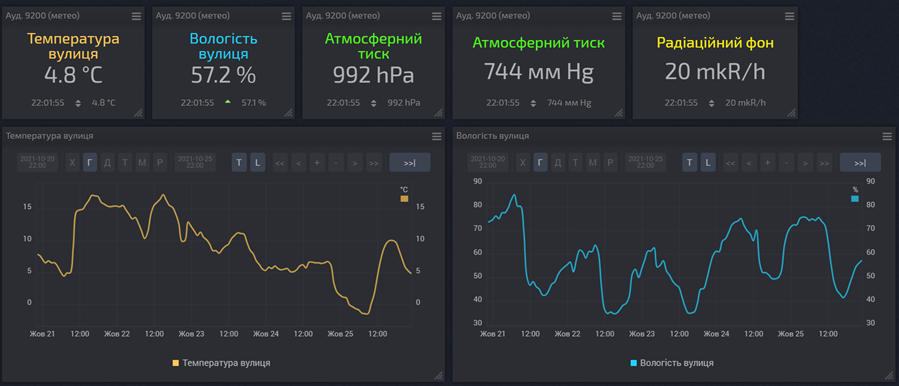Open hamburger menu of temperature chart panel

[437, 137]
